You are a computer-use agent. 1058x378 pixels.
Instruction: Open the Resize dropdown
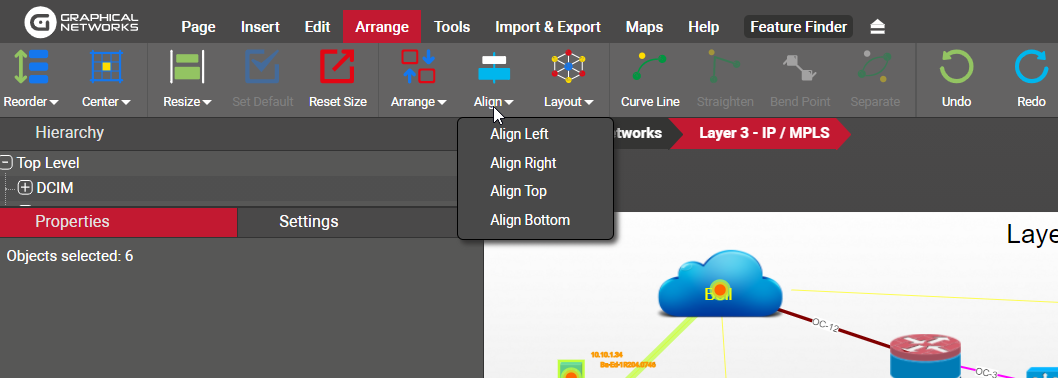coord(187,102)
